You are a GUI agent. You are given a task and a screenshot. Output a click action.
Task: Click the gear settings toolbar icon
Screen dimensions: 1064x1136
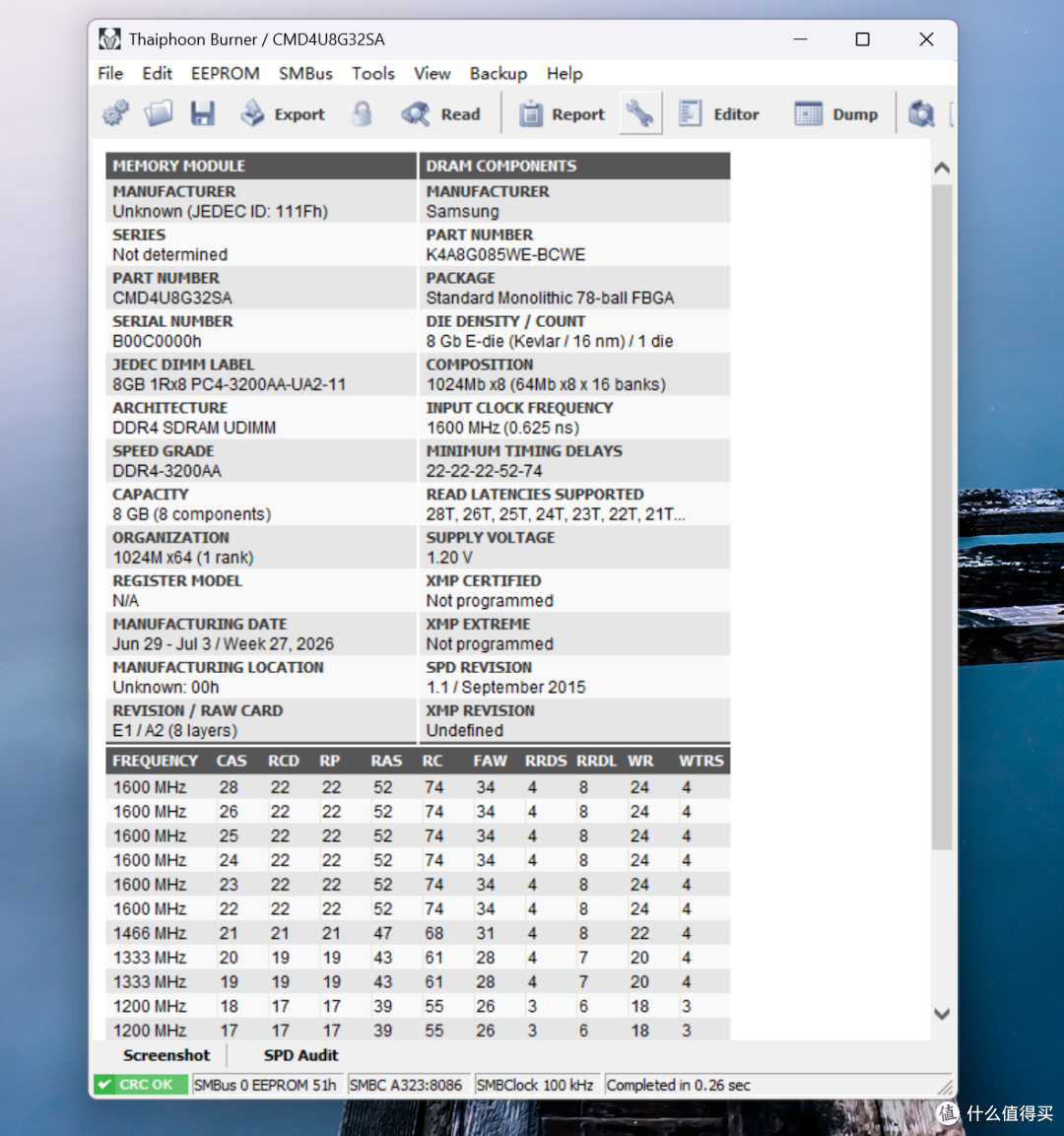115,113
